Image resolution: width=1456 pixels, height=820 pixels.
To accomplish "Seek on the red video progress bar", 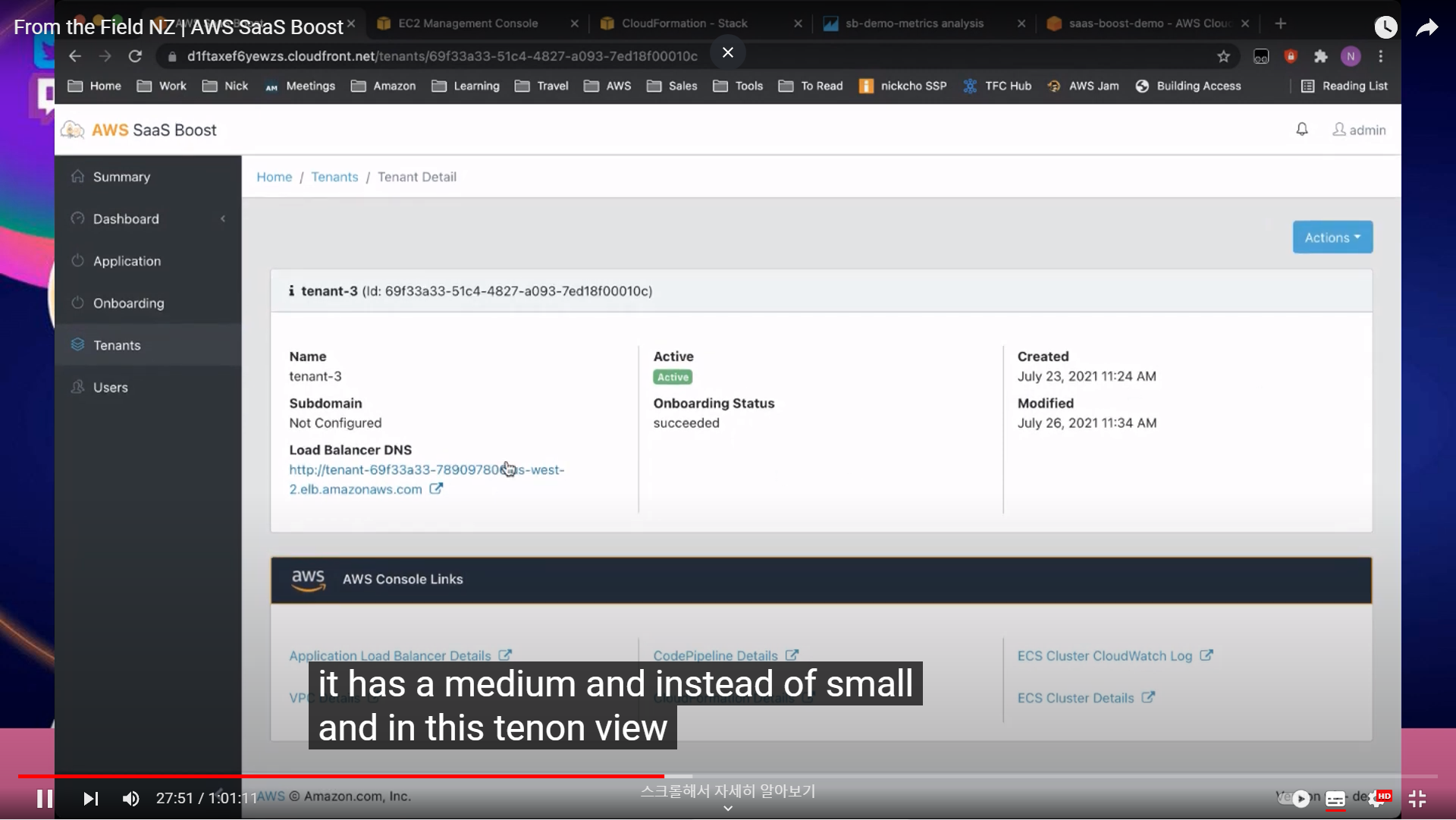I will point(341,777).
